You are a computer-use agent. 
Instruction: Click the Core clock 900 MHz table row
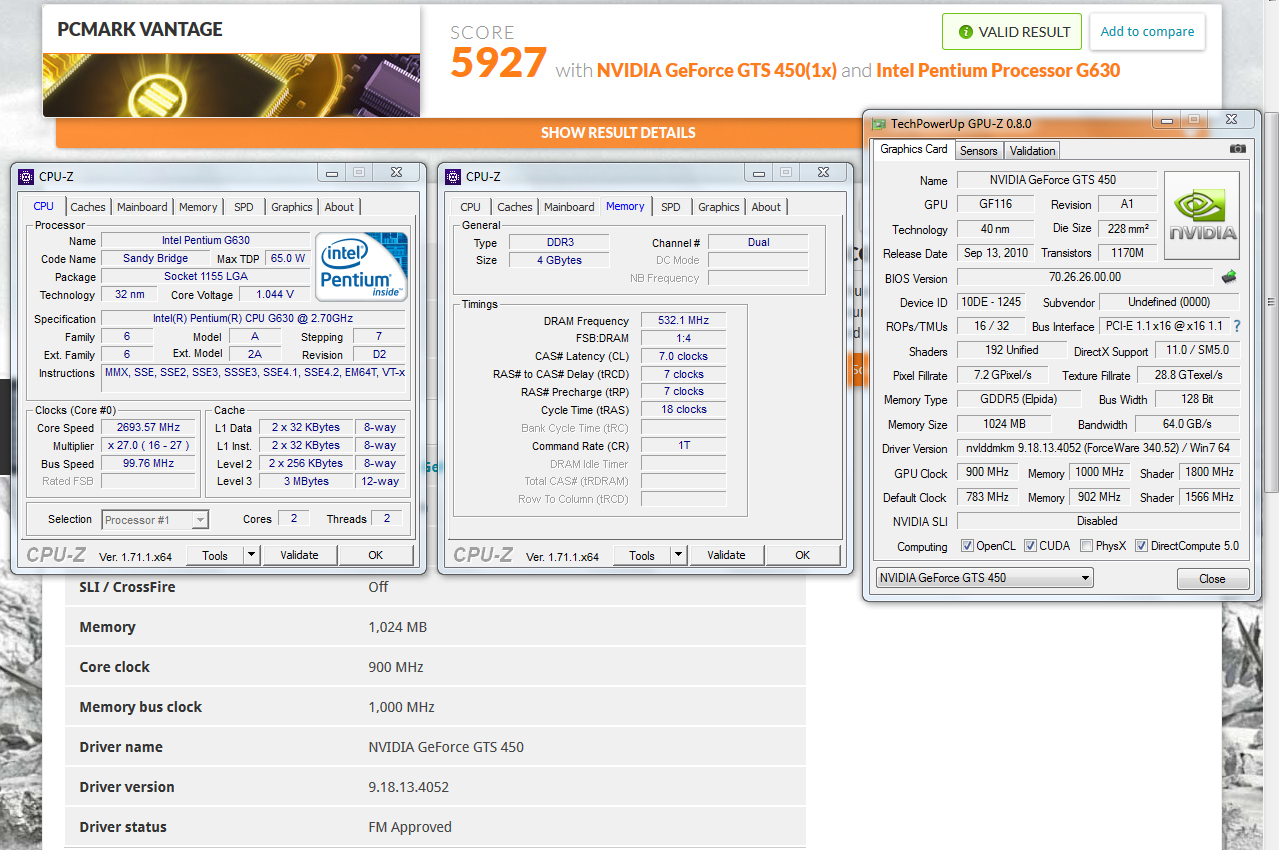pos(435,667)
